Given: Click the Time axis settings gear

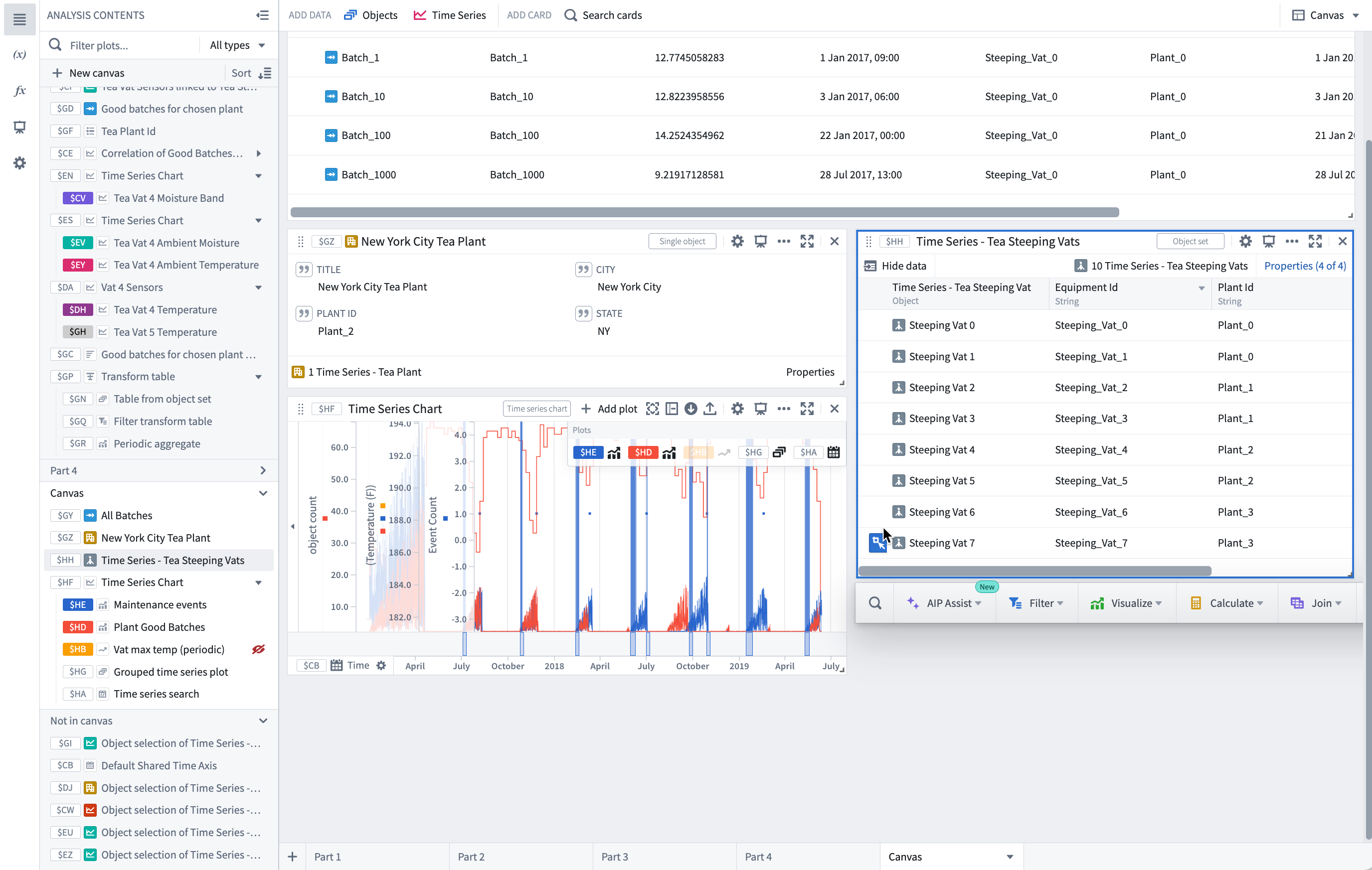Looking at the screenshot, I should click(381, 666).
